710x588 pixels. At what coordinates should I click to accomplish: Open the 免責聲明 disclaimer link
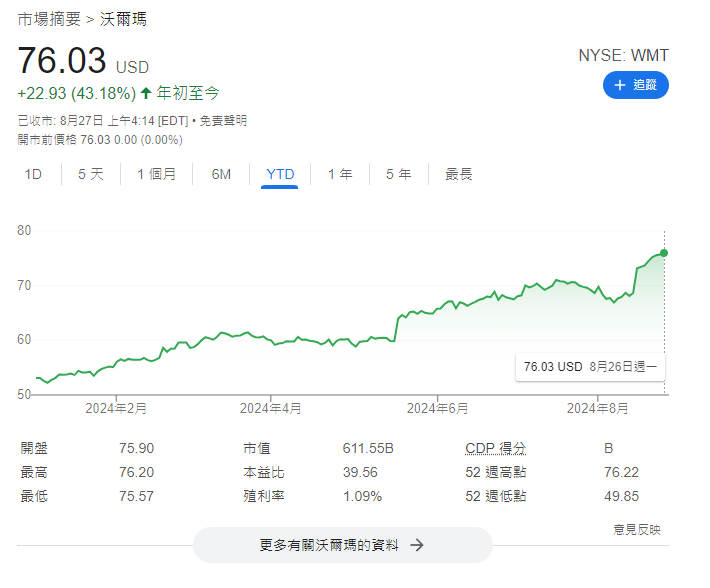click(223, 121)
